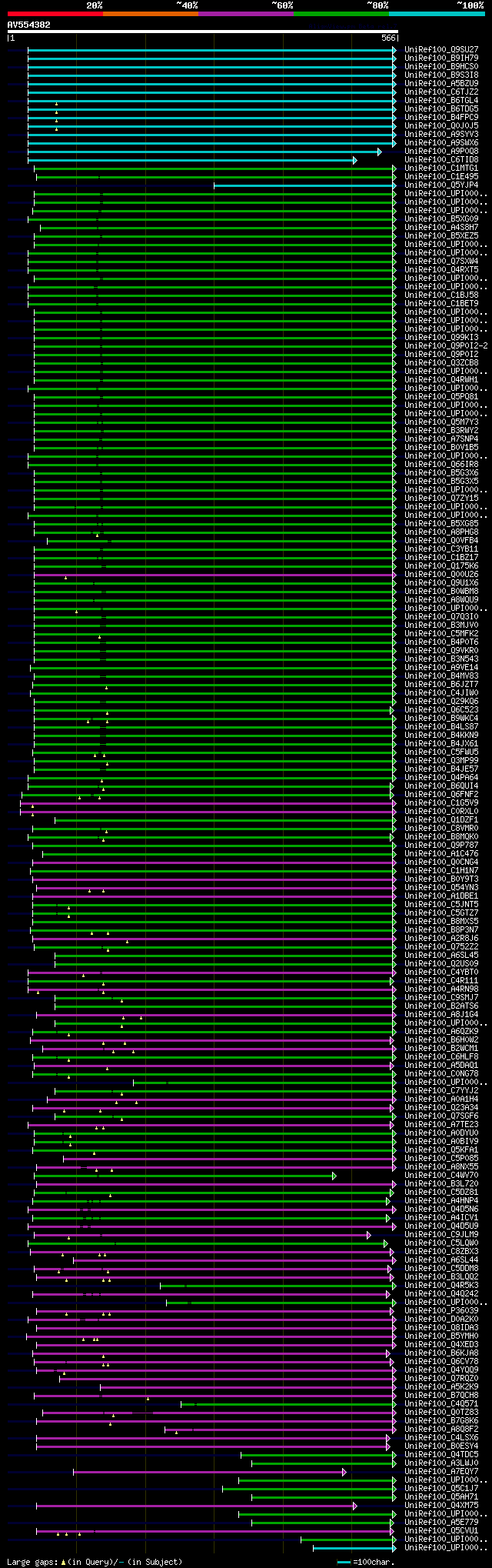This screenshot has width=492, height=1568.
Task: Open the UniRef100_C1BJ58 entry
Action: tap(441, 295)
